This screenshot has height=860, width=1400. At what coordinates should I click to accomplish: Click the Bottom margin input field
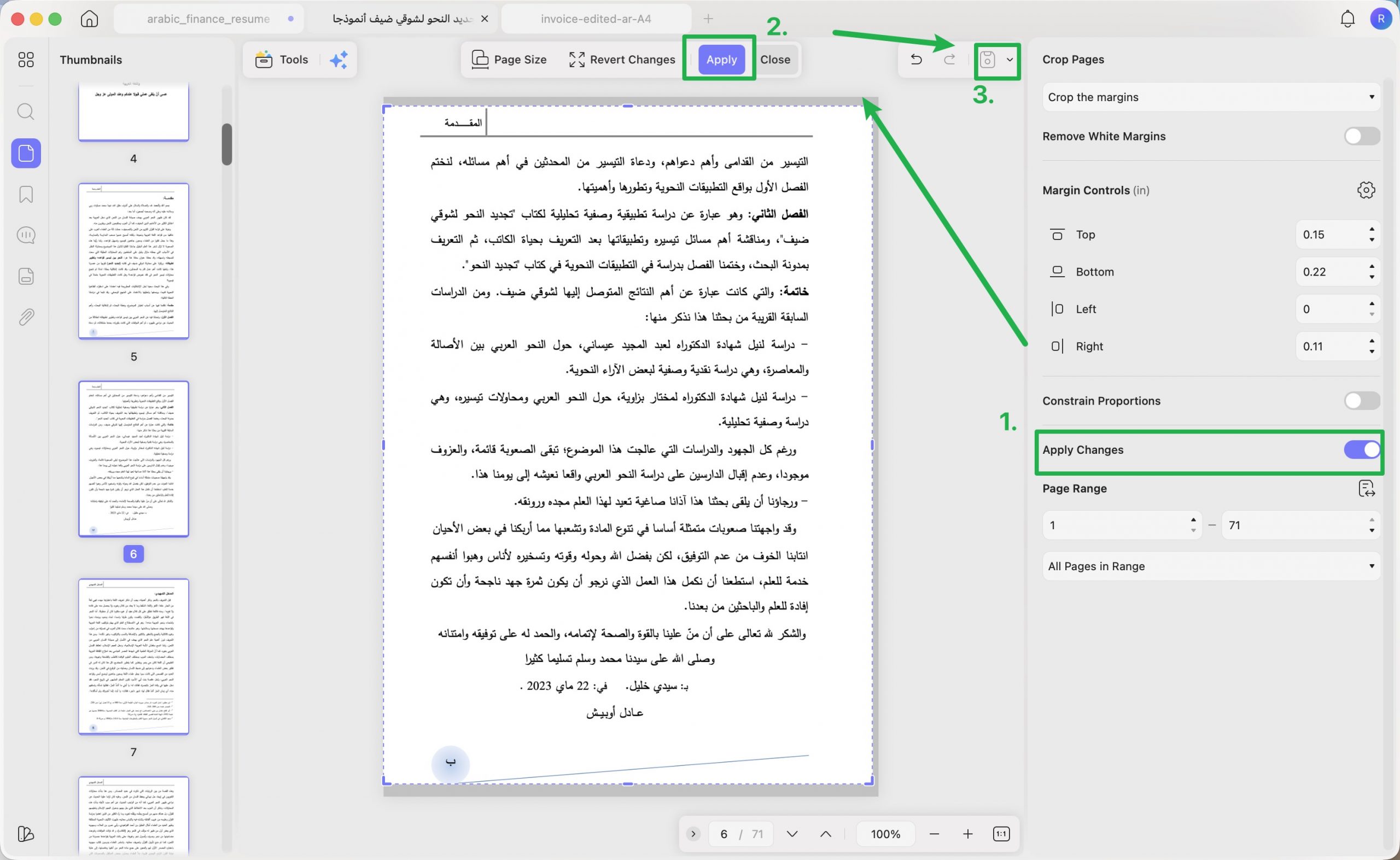(x=1337, y=272)
